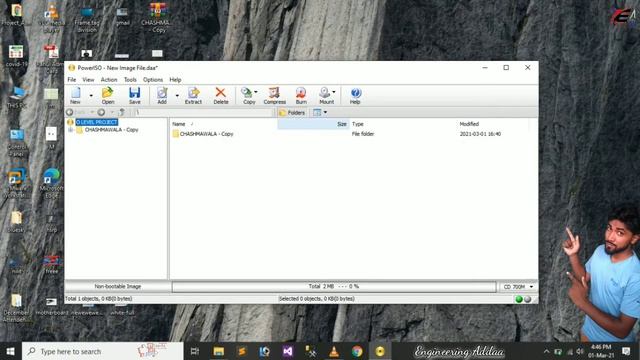Open the notification center icon
This screenshot has width=640, height=360.
coord(626,351)
